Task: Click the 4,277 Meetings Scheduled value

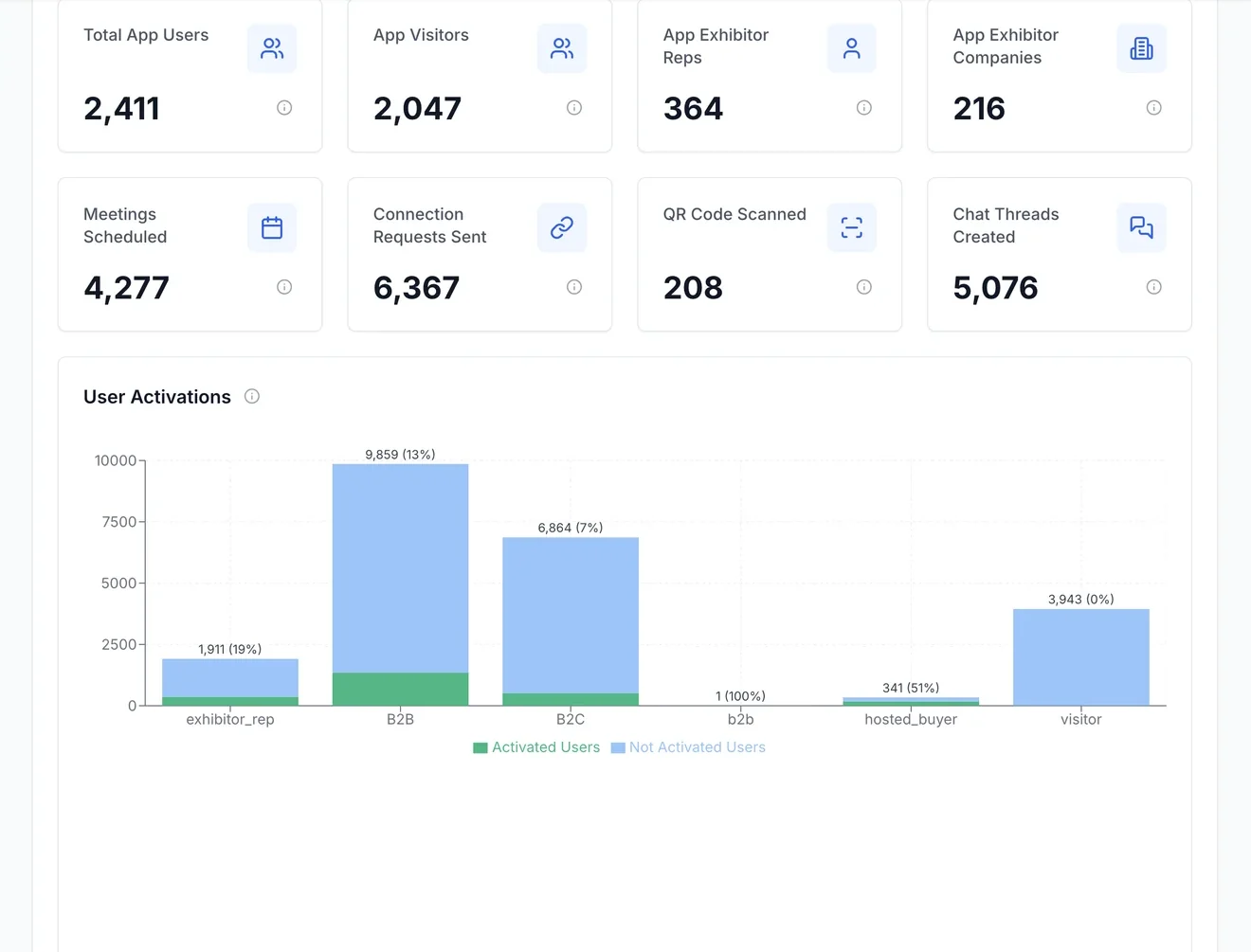Action: (126, 288)
